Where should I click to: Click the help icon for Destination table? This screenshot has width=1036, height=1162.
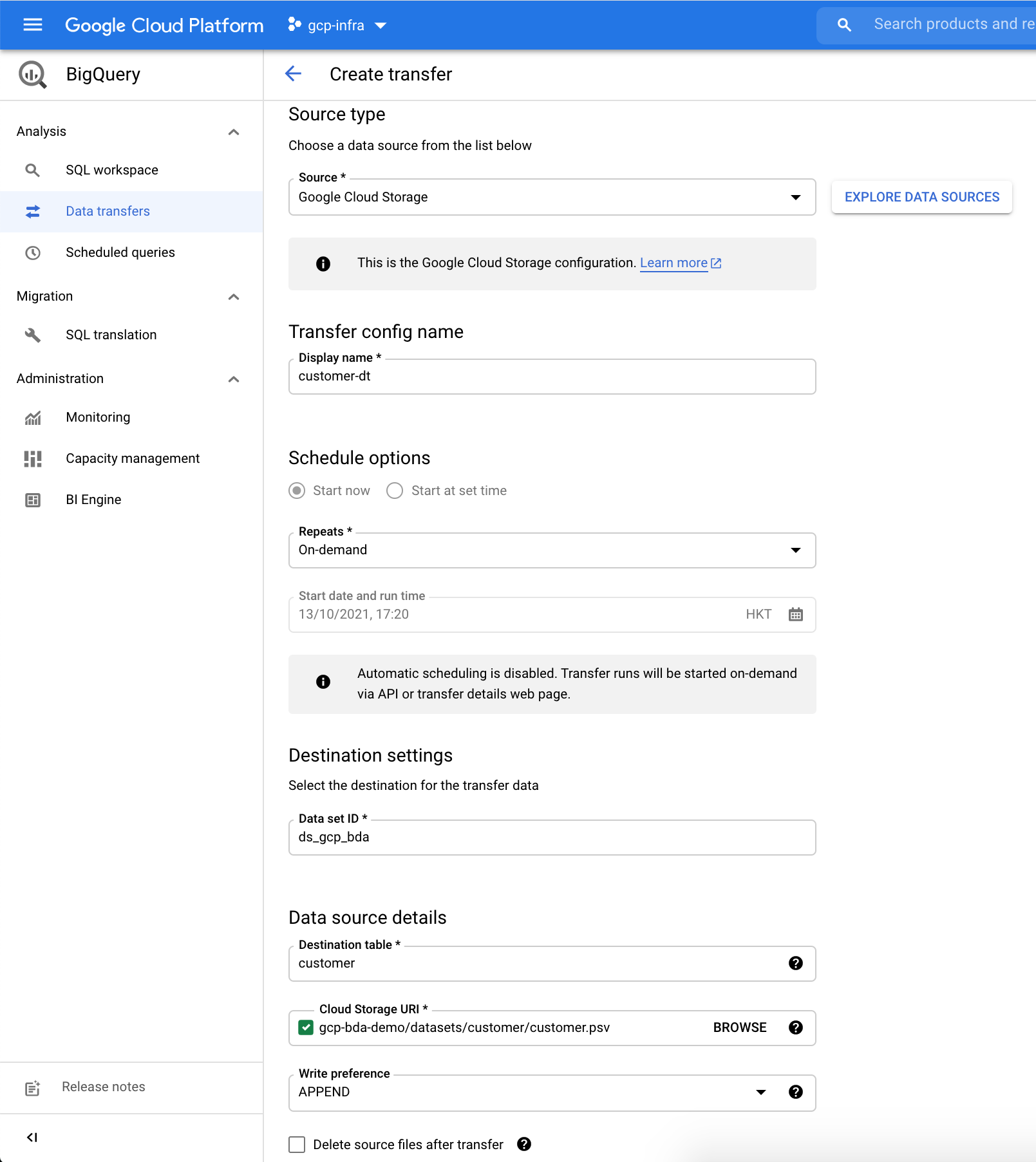796,963
